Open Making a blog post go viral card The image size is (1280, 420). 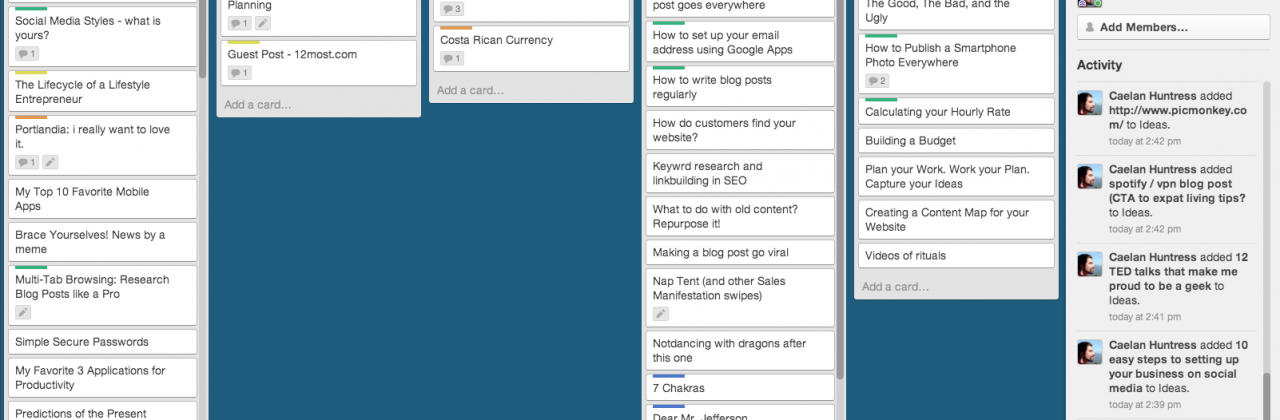pyautogui.click(x=740, y=252)
